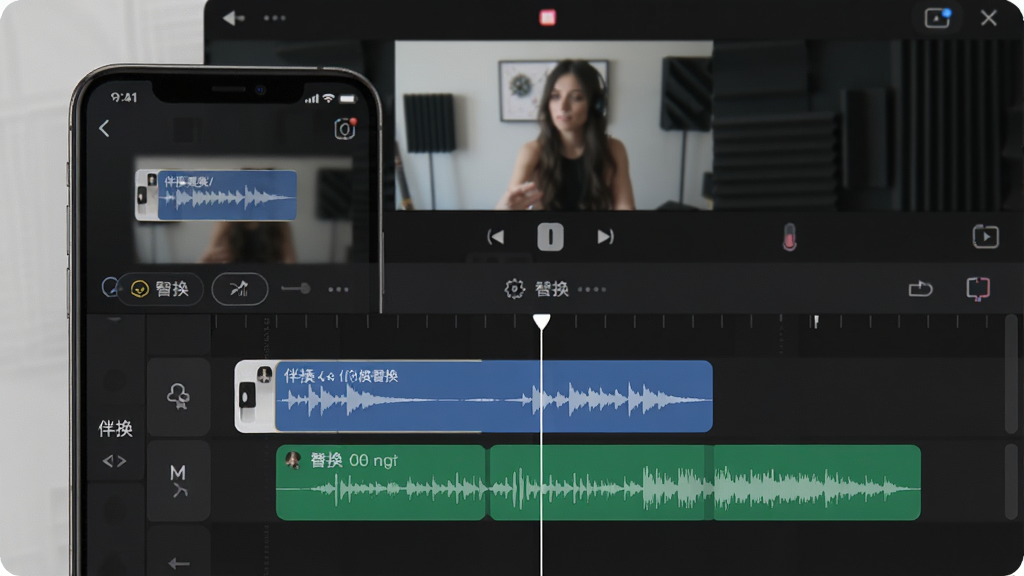Viewport: 1024px width, 576px height.
Task: Select the first green clip labeled 00 ngt
Action: click(x=381, y=482)
